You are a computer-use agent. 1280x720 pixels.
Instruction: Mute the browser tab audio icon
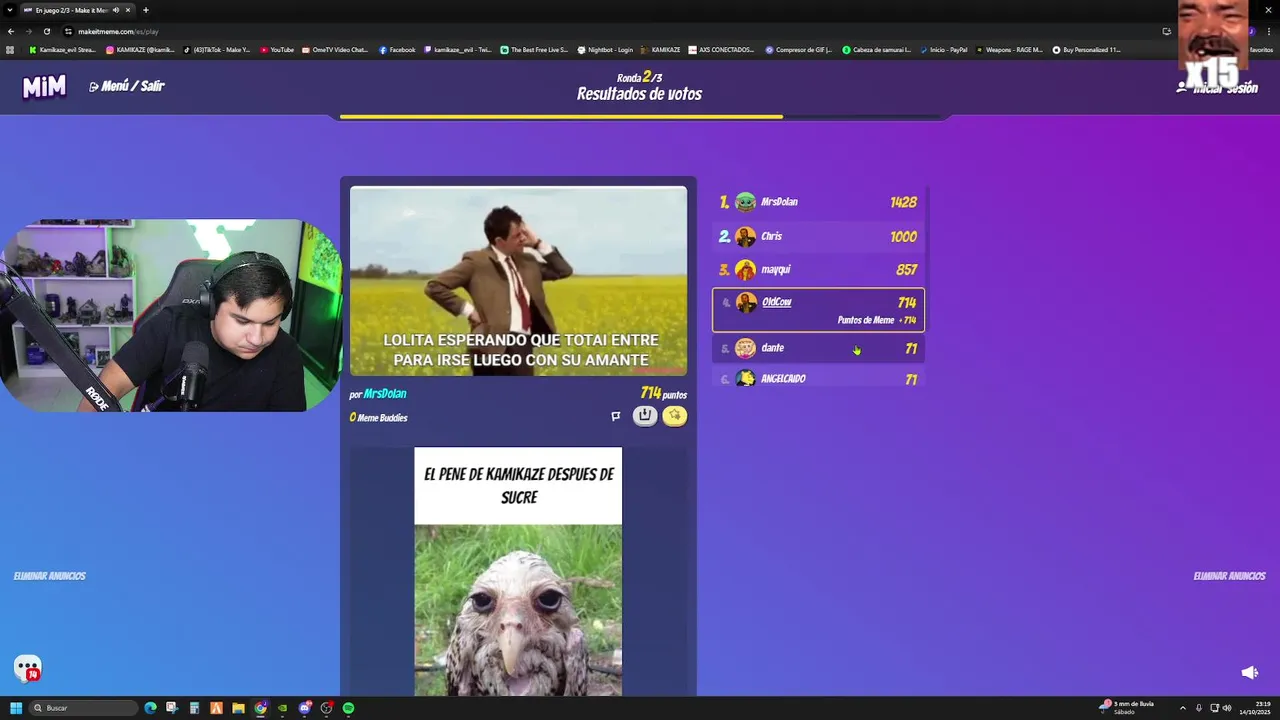[116, 10]
